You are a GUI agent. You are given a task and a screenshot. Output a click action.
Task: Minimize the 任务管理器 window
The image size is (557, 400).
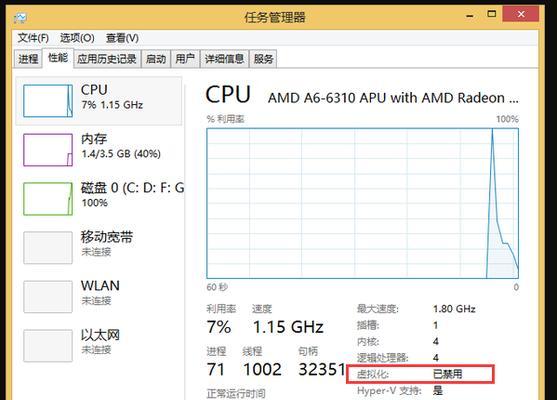pyautogui.click(x=470, y=15)
